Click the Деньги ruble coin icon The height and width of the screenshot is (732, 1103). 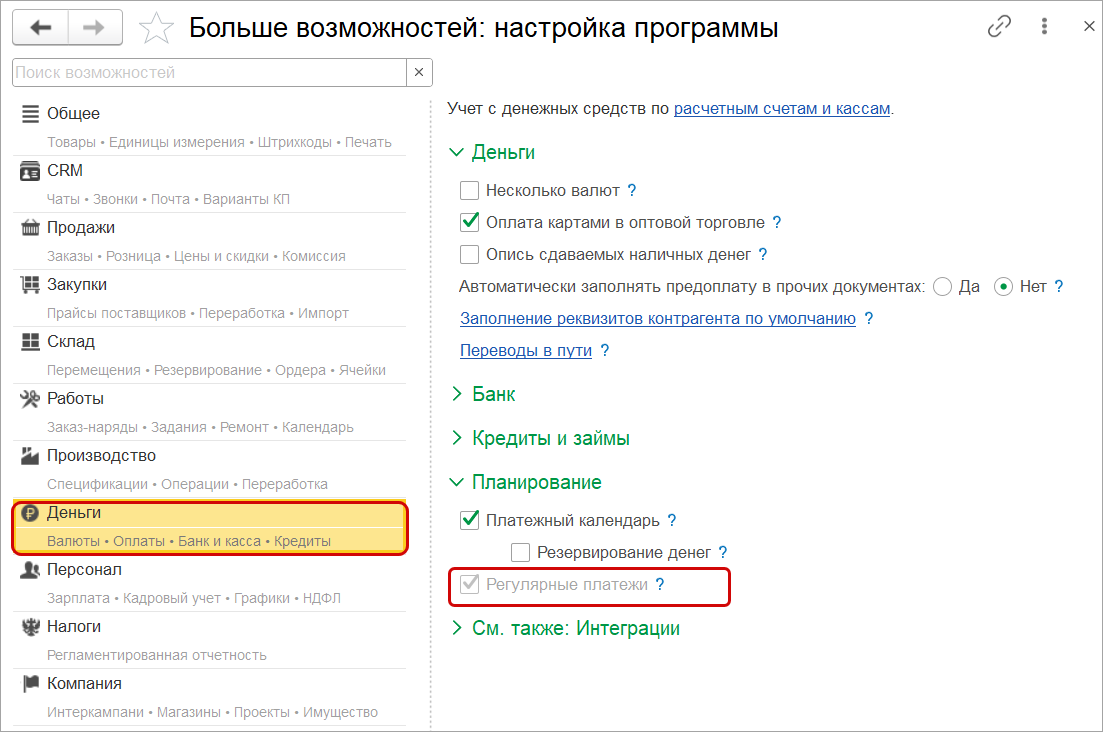[30, 513]
